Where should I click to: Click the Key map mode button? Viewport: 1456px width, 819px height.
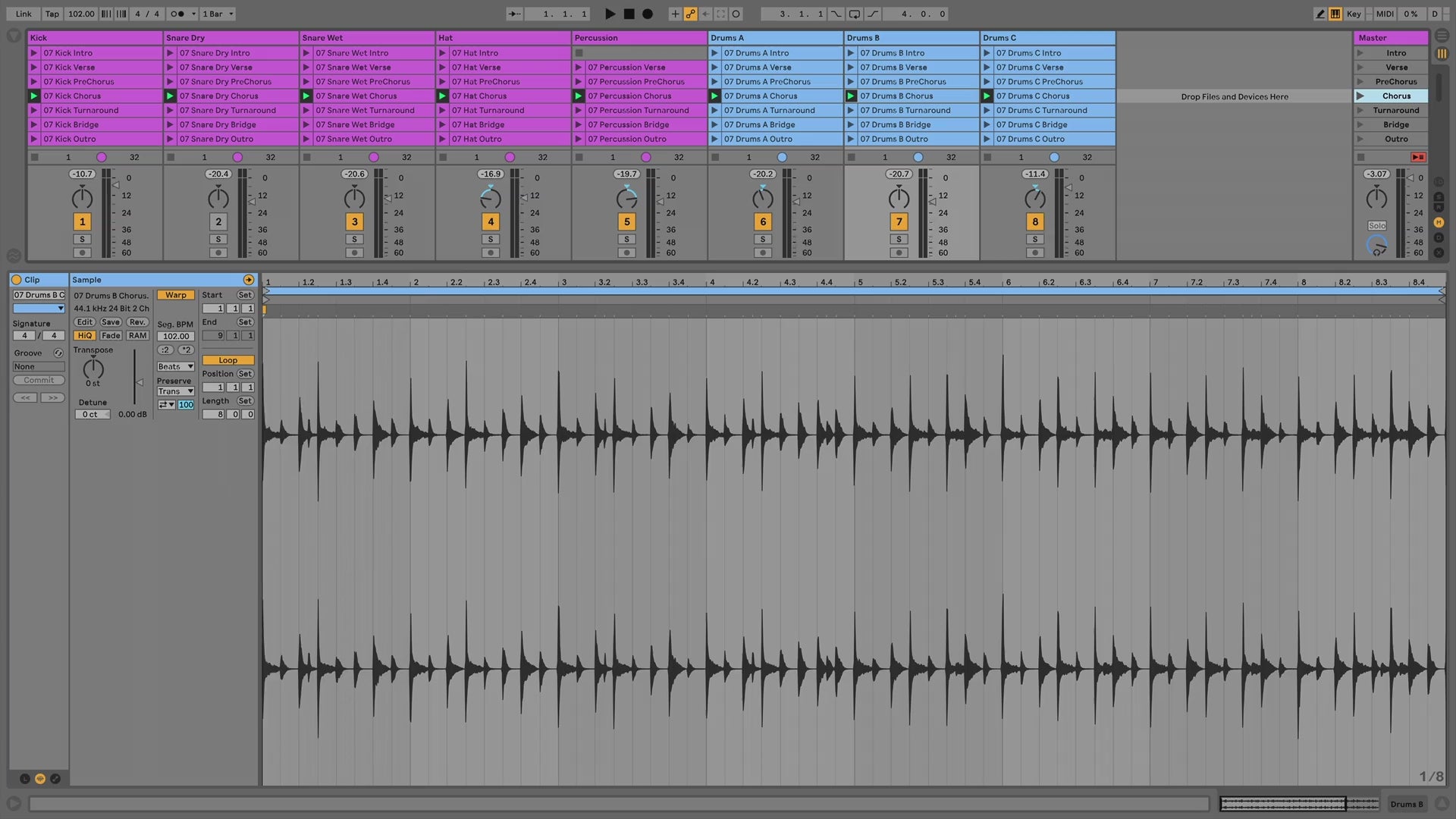click(x=1354, y=14)
